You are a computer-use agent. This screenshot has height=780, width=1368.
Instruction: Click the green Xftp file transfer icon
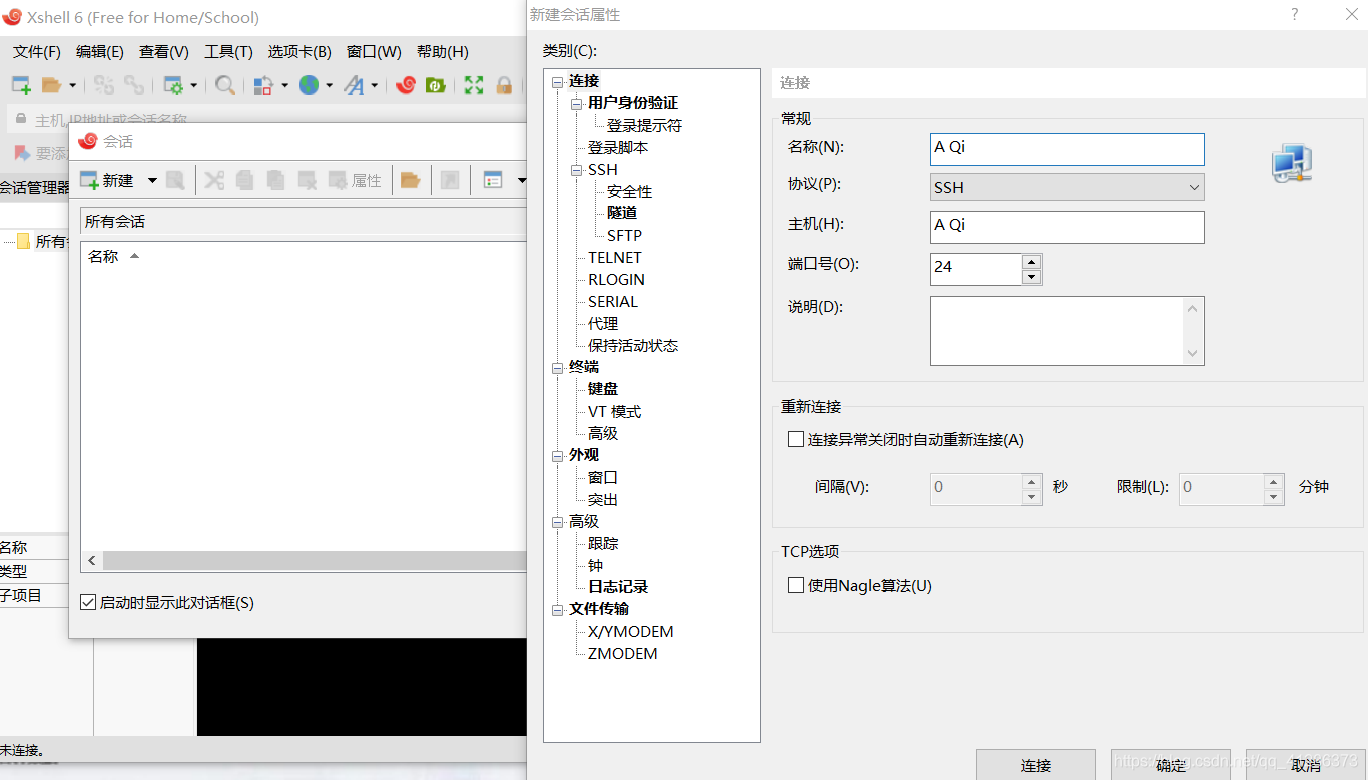tap(435, 85)
